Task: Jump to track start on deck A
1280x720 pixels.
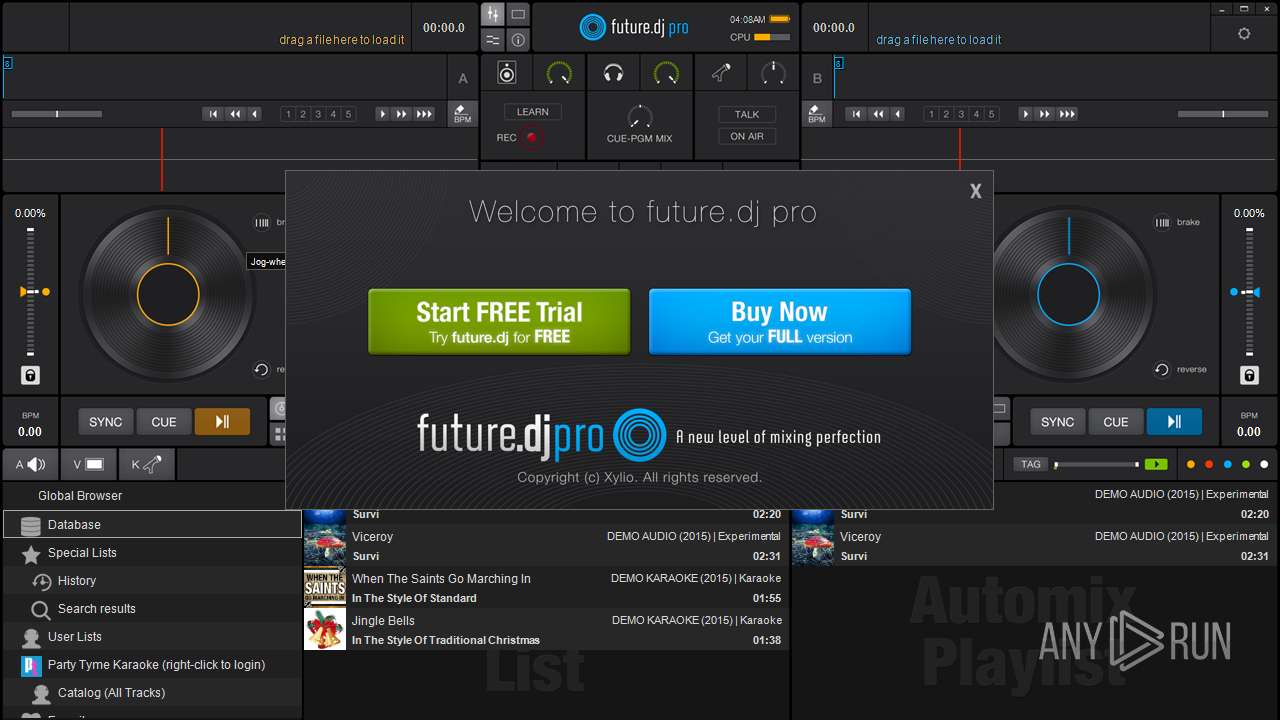Action: point(212,114)
